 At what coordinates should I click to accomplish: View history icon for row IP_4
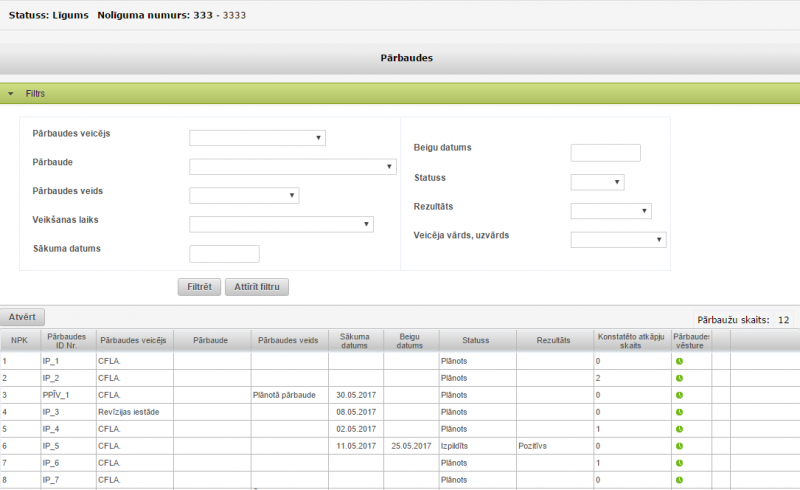coord(679,429)
